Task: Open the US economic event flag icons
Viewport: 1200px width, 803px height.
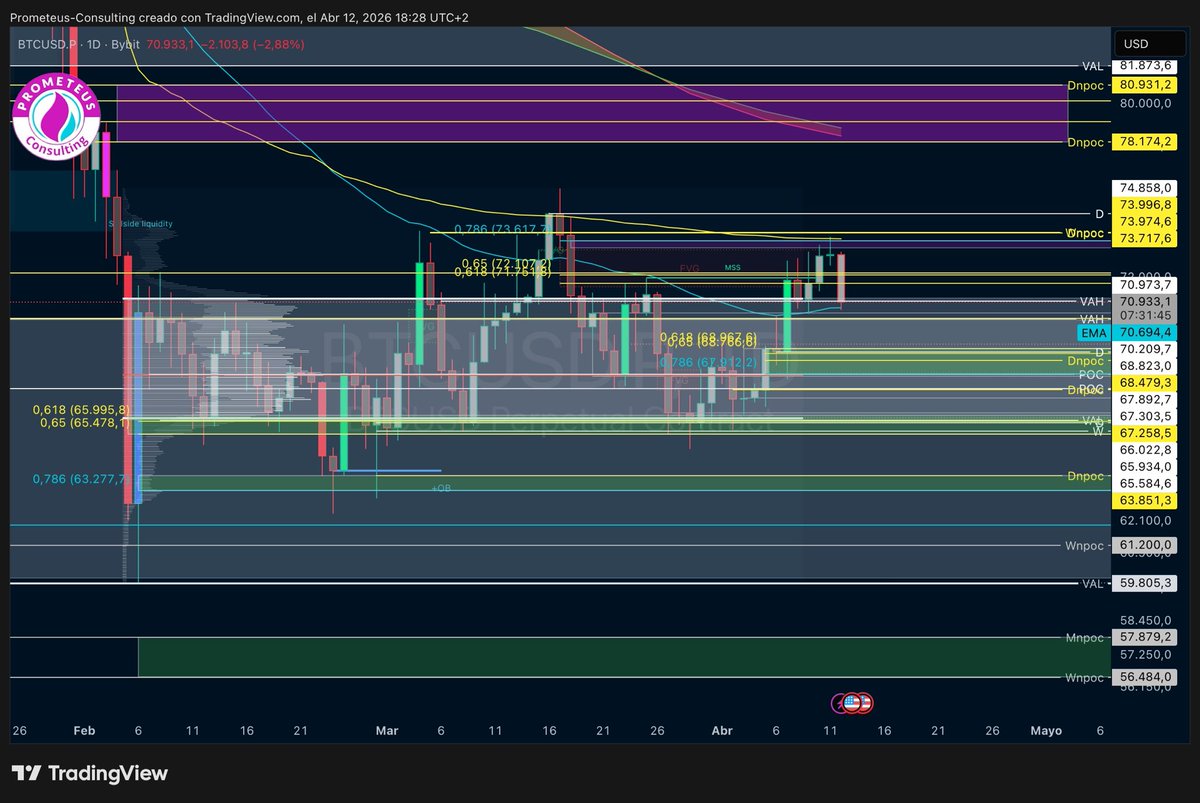Action: (856, 704)
